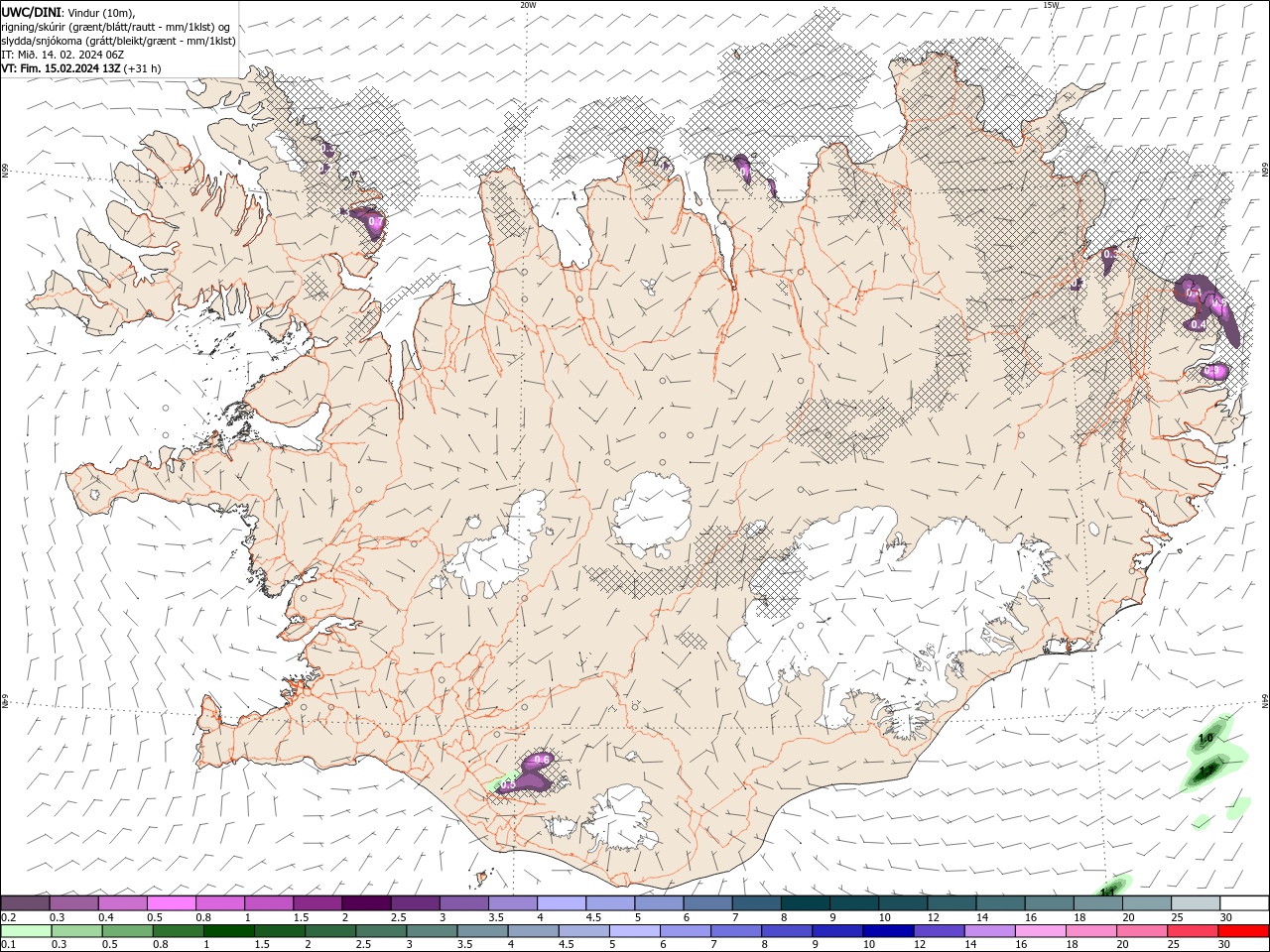Click the 'UWC/DINI' title text
Viewport: 1270px width, 952px height.
[x=30, y=12]
